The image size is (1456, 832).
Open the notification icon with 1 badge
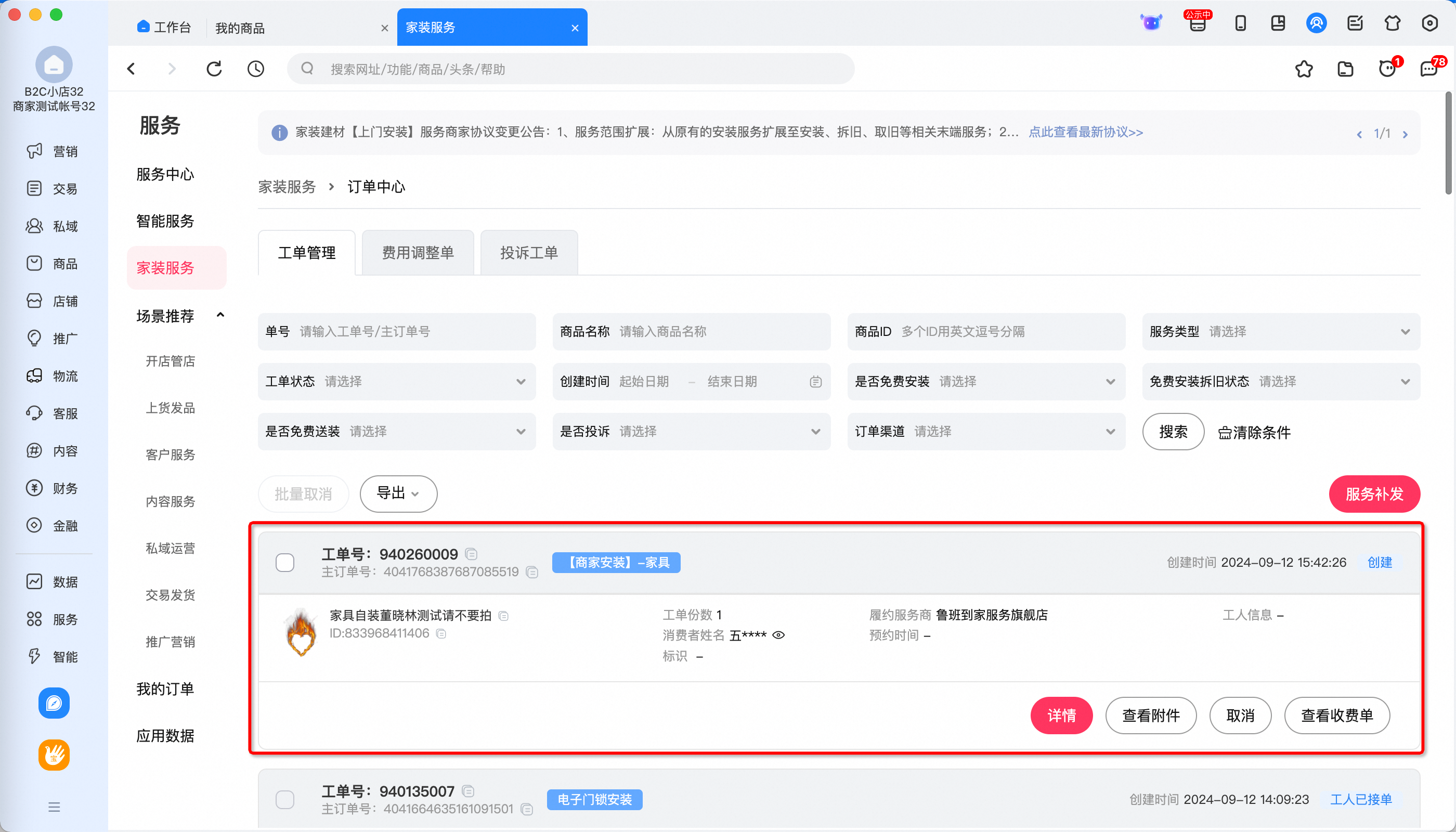point(1388,69)
